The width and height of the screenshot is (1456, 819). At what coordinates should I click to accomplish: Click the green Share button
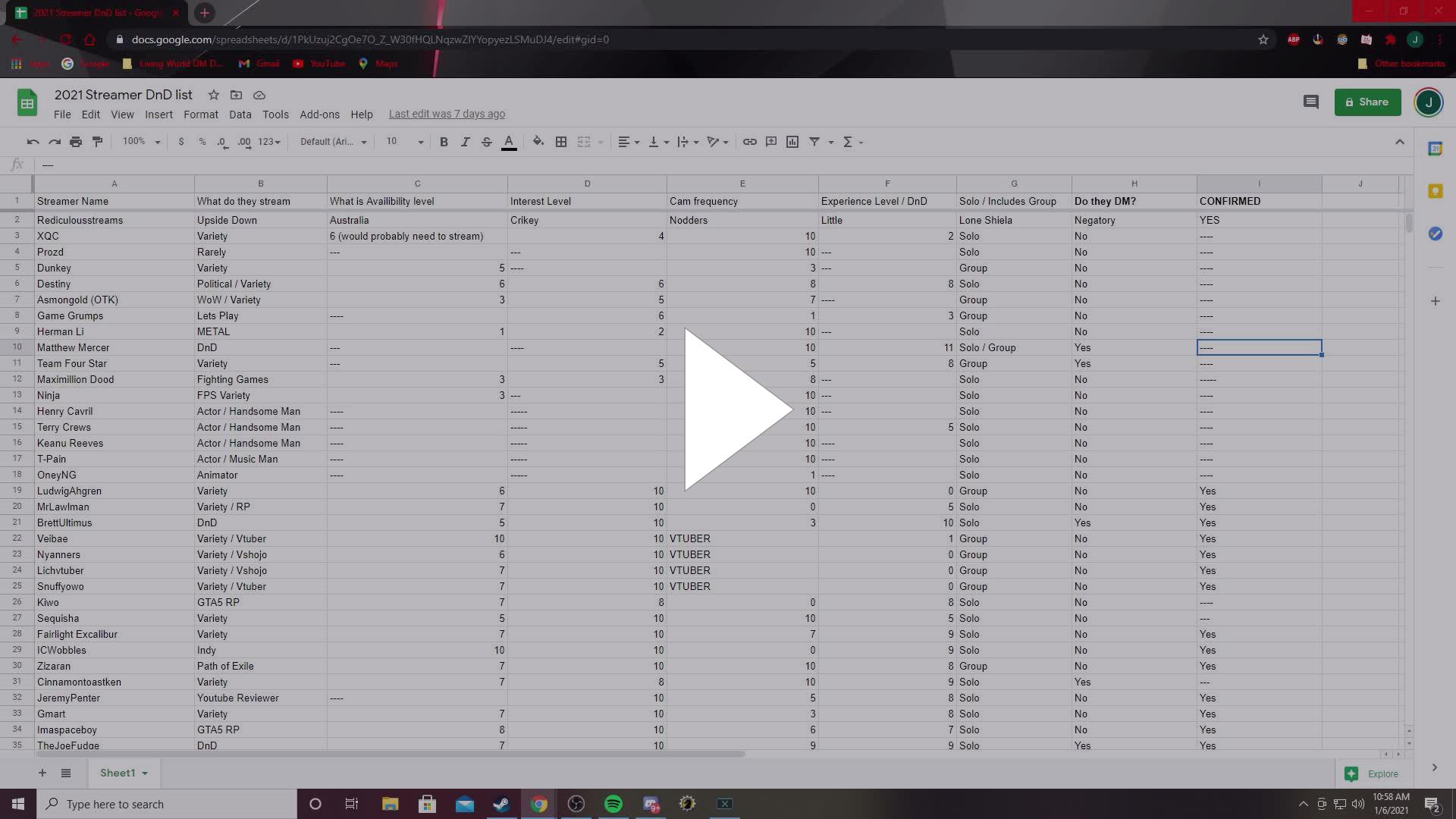coord(1367,102)
